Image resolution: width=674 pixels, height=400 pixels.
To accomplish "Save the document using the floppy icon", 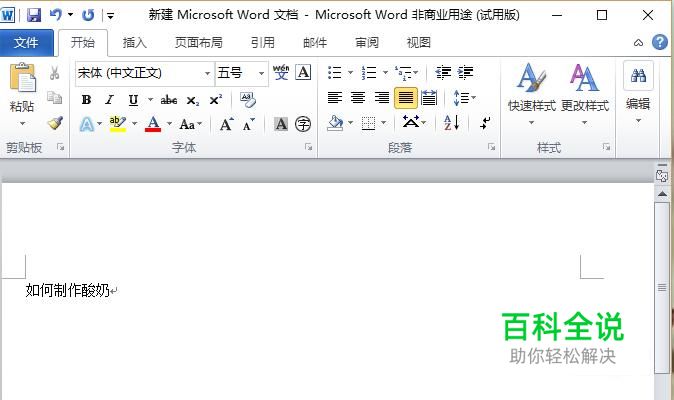I will pyautogui.click(x=34, y=15).
